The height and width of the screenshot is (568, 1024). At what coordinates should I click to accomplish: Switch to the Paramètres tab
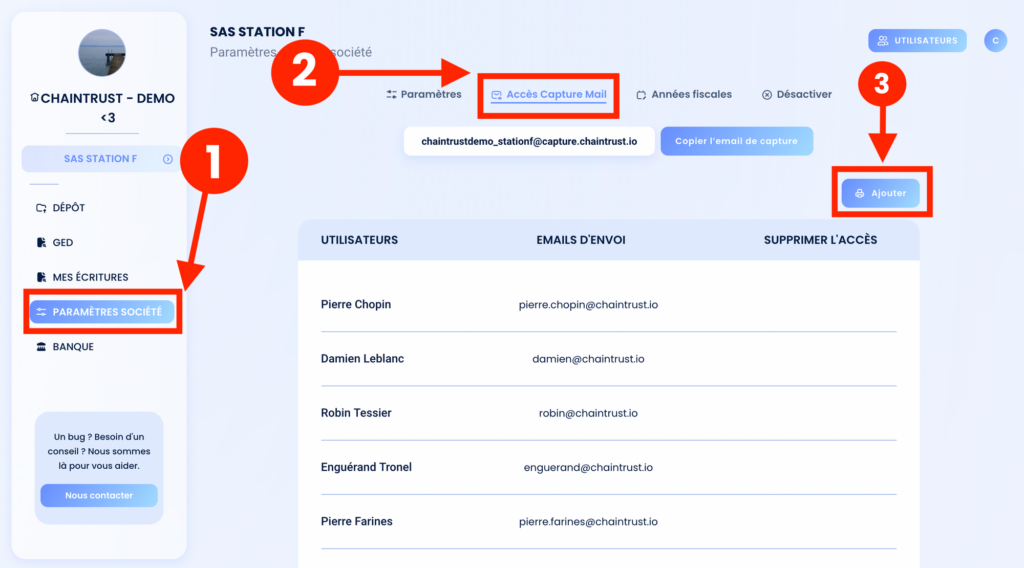pyautogui.click(x=424, y=94)
